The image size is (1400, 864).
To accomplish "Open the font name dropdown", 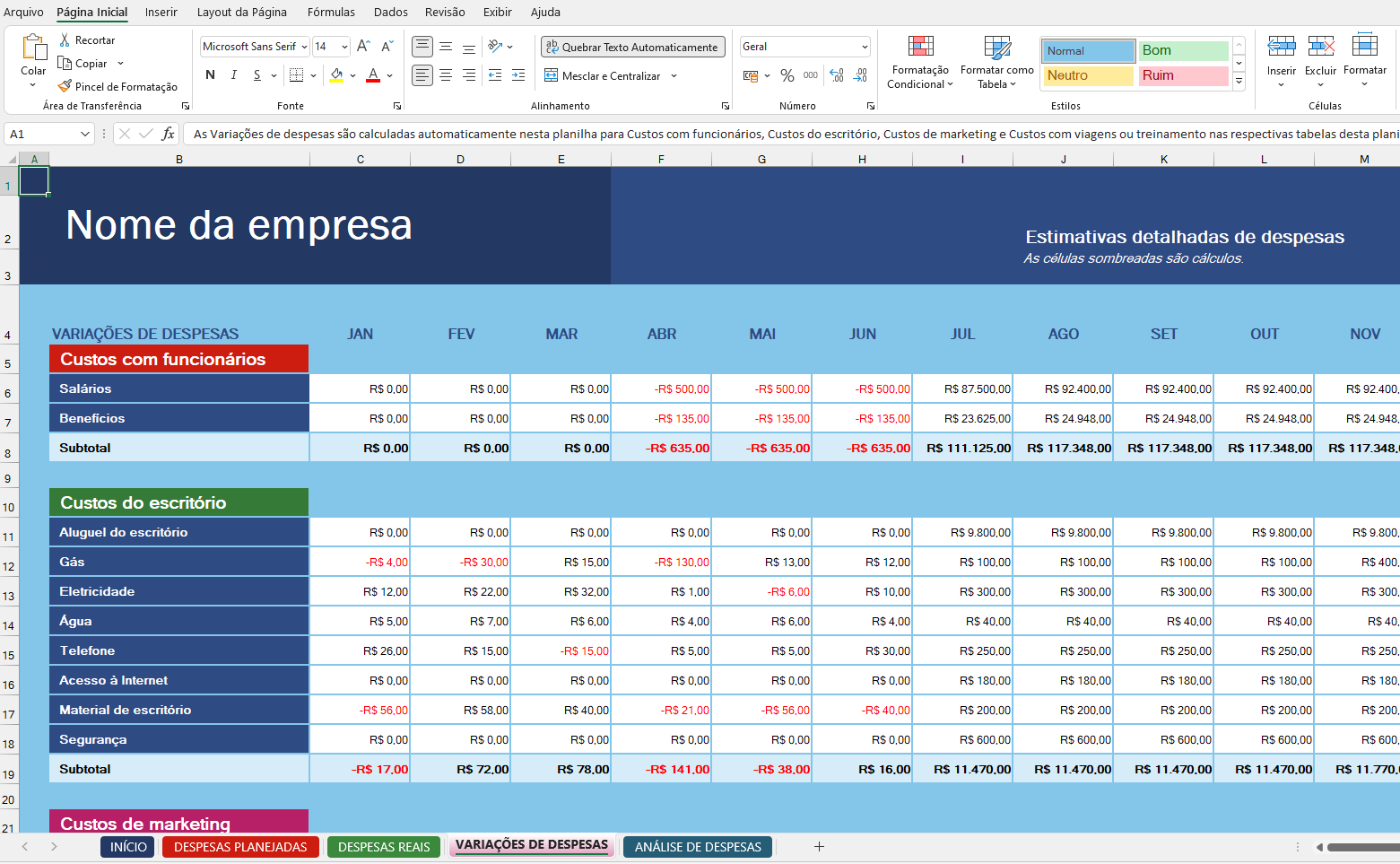I will (304, 47).
